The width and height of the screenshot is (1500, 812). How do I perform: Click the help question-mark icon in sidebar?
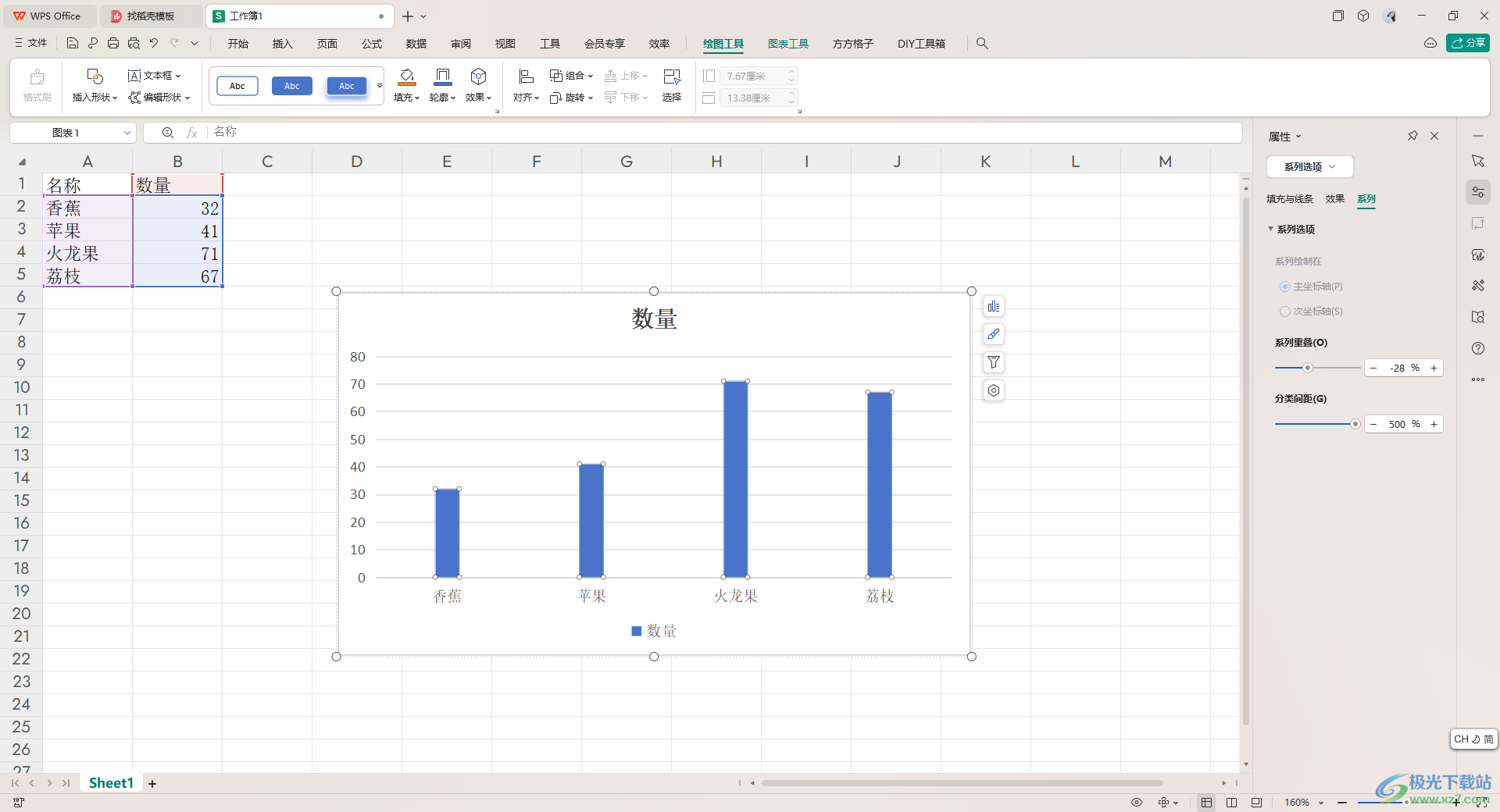[1478, 348]
